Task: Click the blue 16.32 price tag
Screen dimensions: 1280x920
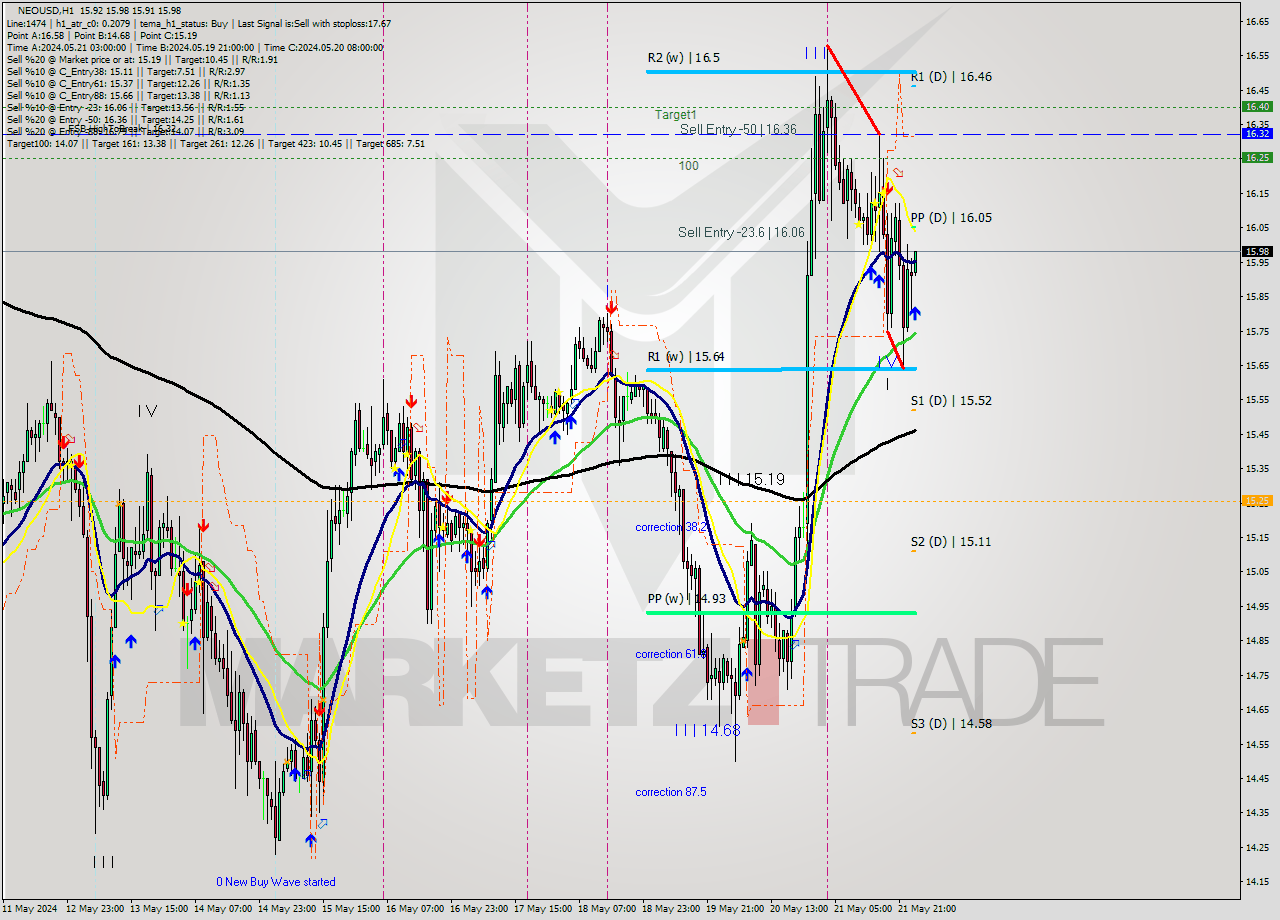Action: 1257,133
